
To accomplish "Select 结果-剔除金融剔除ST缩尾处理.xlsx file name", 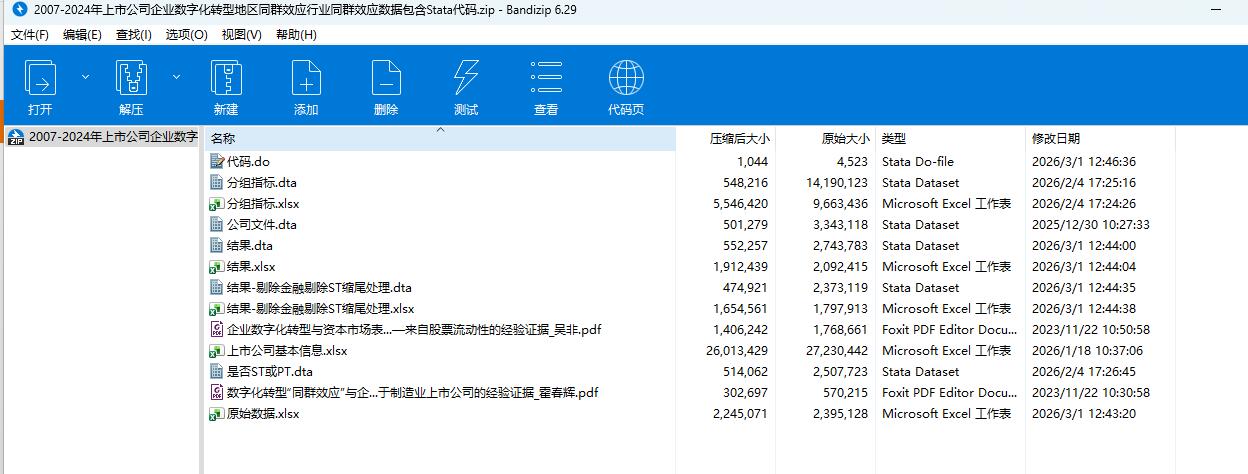I will (320, 308).
